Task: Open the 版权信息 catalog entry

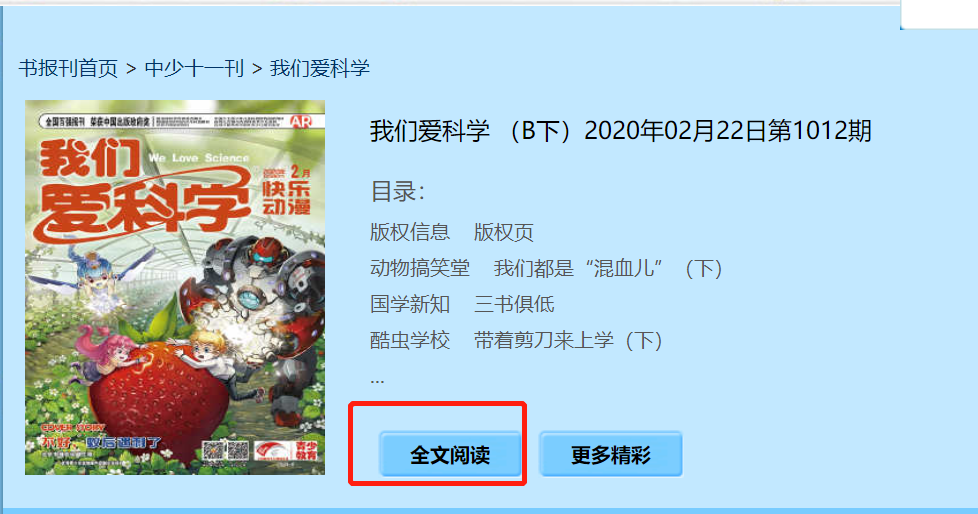Action: (410, 232)
